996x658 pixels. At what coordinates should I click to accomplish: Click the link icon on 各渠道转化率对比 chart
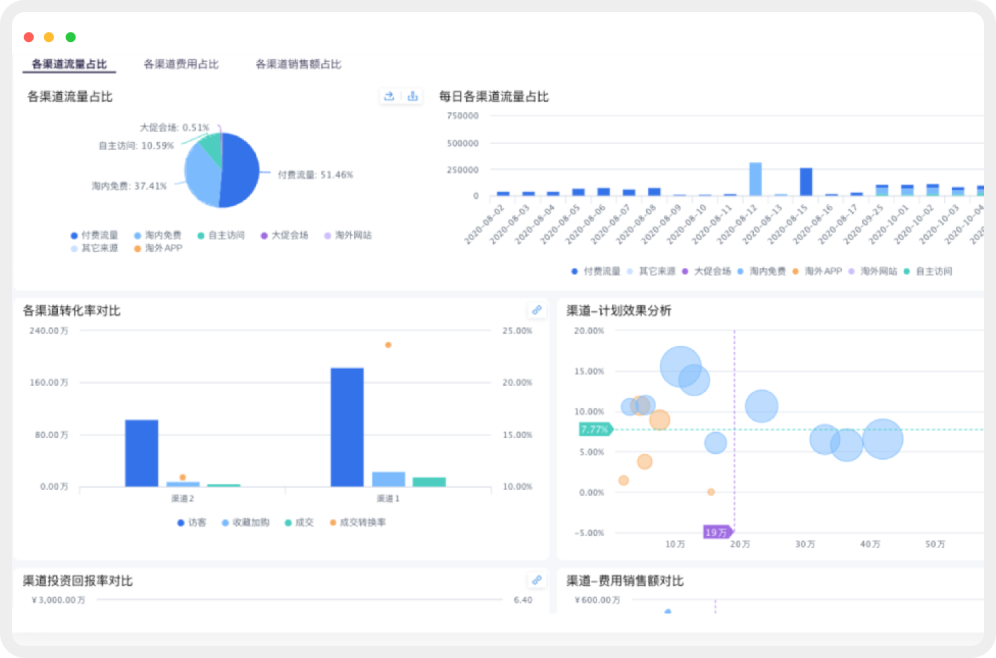point(536,310)
